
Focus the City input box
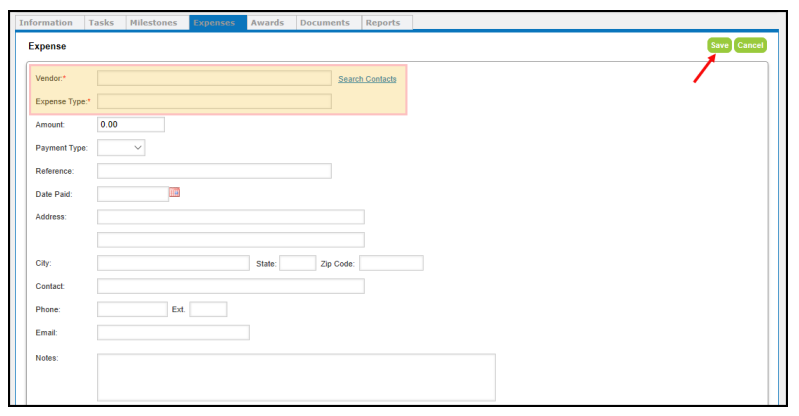[x=173, y=263]
